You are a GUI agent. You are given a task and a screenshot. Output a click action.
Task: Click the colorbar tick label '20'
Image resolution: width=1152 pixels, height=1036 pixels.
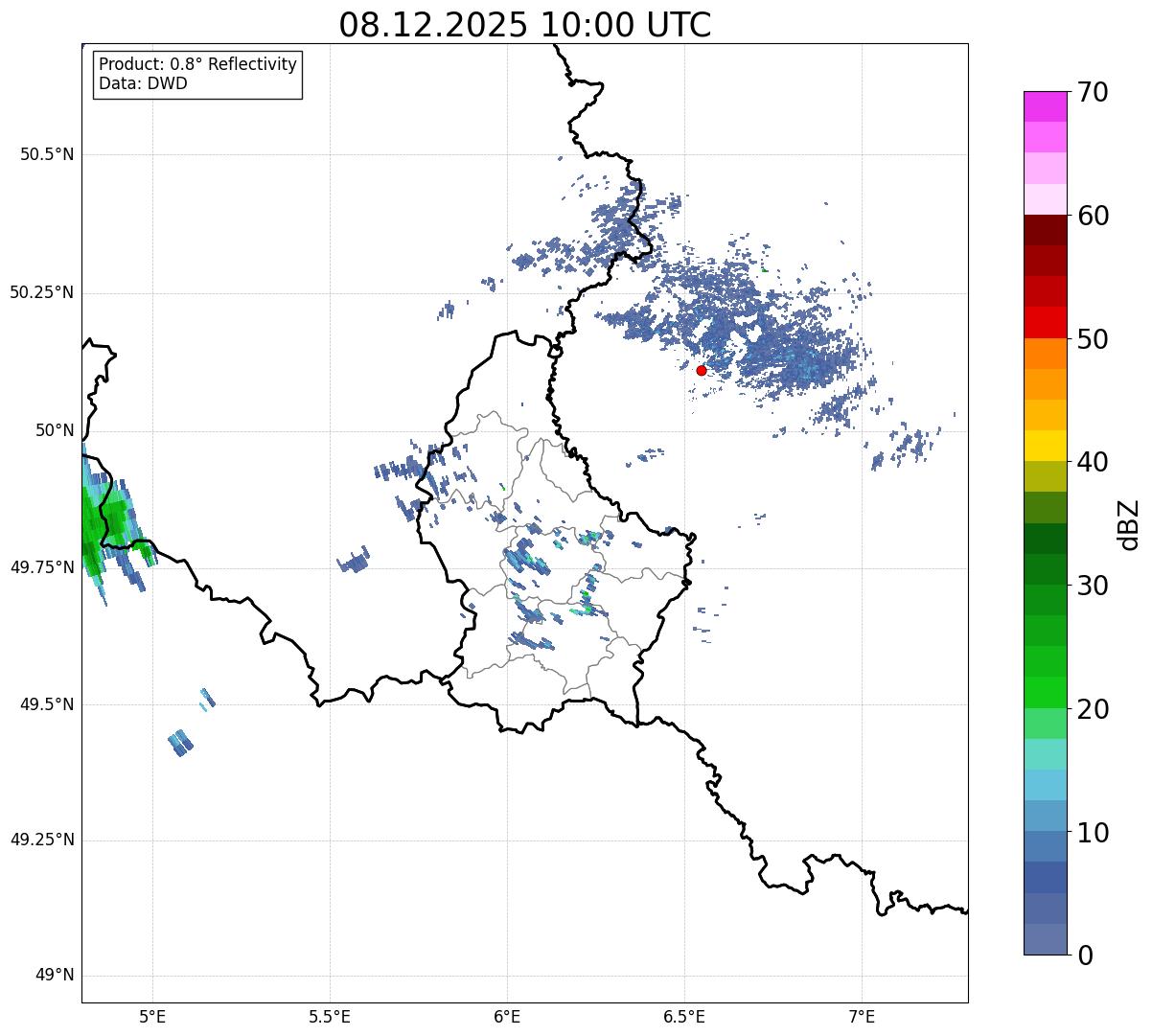pyautogui.click(x=1093, y=709)
